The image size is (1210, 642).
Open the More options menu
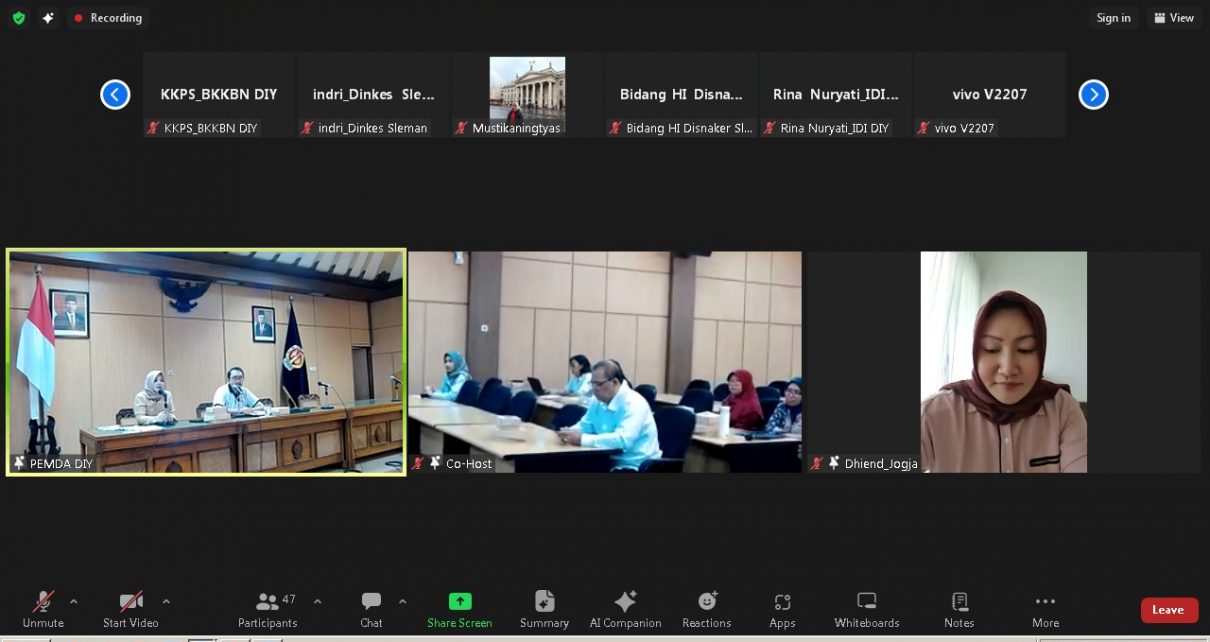[1045, 609]
